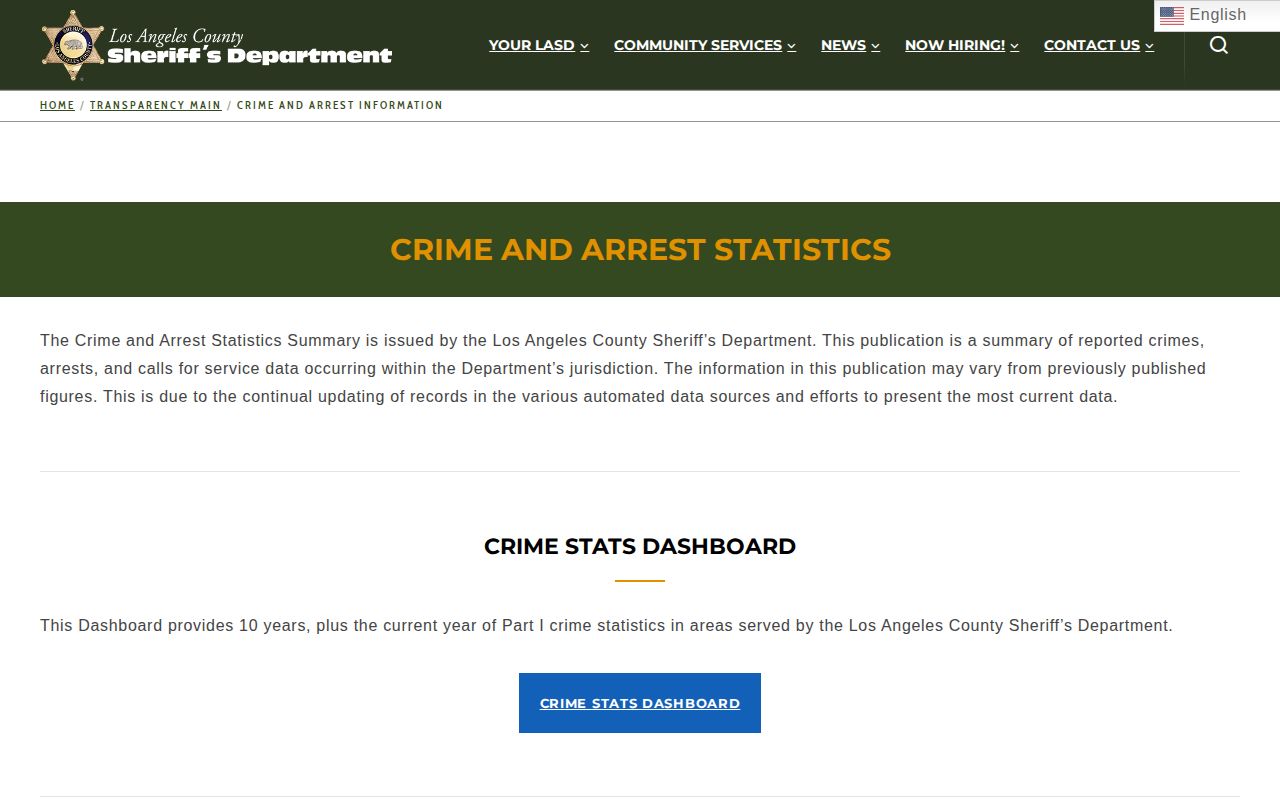Expand chevron next to COMMUNITY SERVICES
The height and width of the screenshot is (800, 1280).
pyautogui.click(x=791, y=46)
